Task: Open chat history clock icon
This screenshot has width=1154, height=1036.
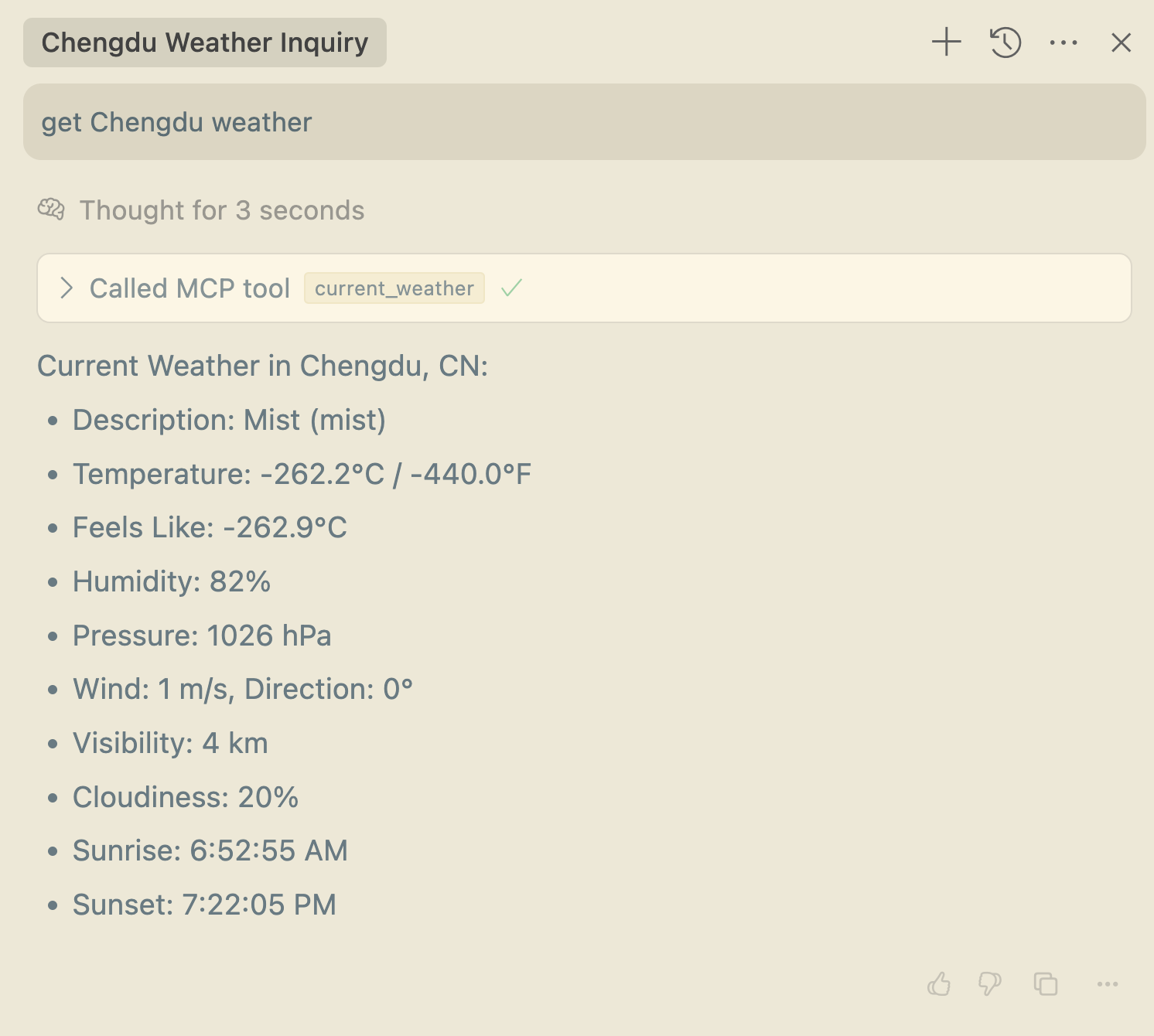Action: pos(1005,42)
